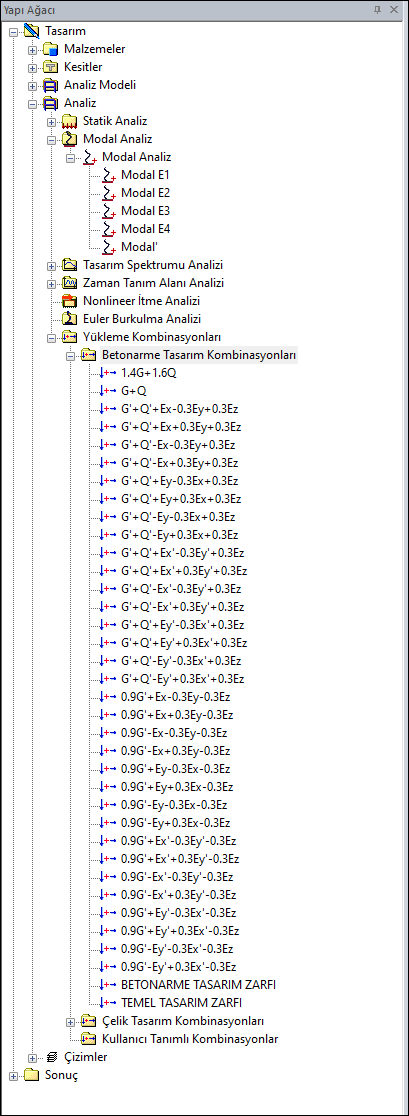Expand the Çelik Tasarım Kombinasyonları node
The height and width of the screenshot is (1116, 409).
71,1022
